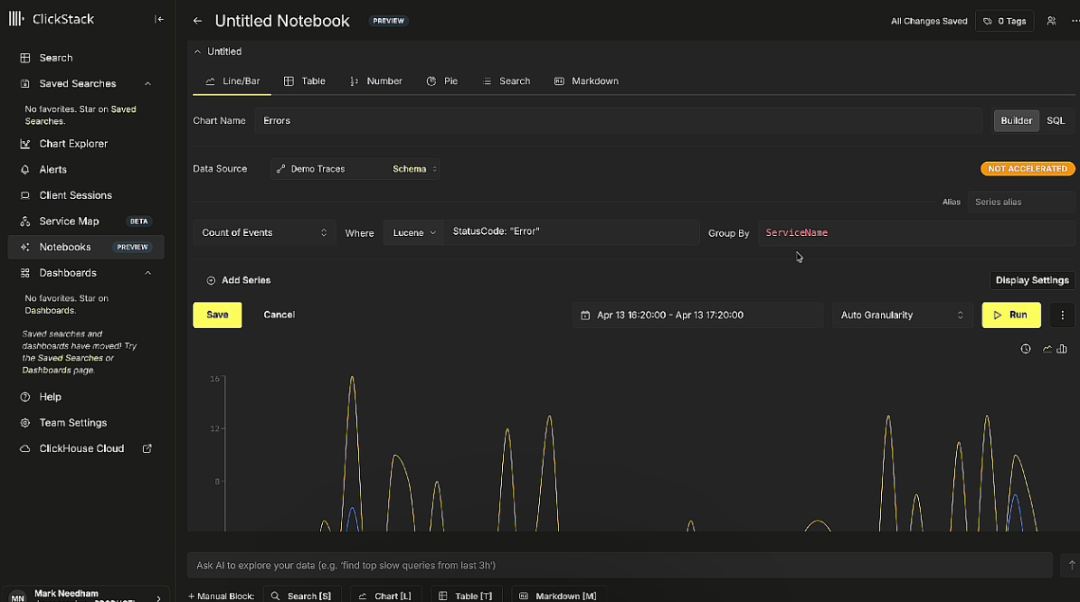1080x602 pixels.
Task: Open the more options menu beside Run
Action: pyautogui.click(x=1062, y=315)
